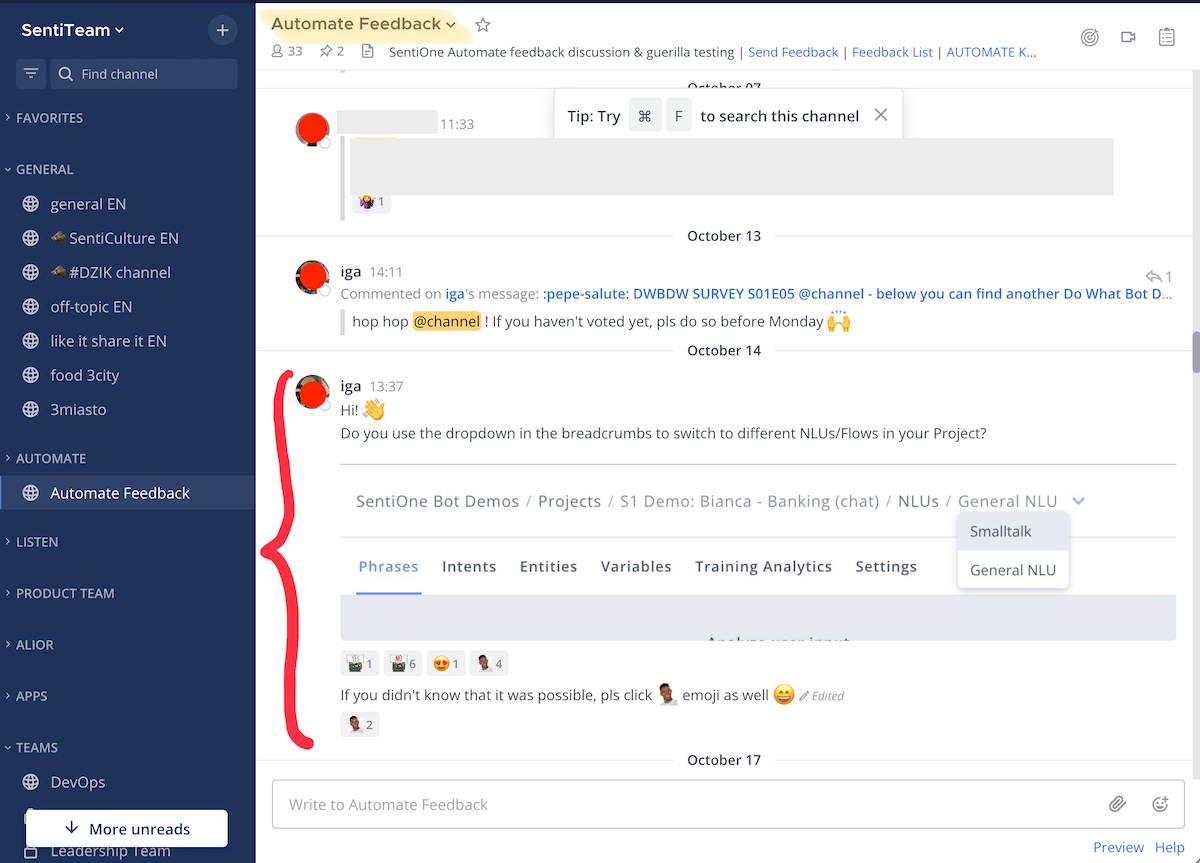The image size is (1200, 863).
Task: Click reaction under the October 07 message
Action: (x=371, y=202)
